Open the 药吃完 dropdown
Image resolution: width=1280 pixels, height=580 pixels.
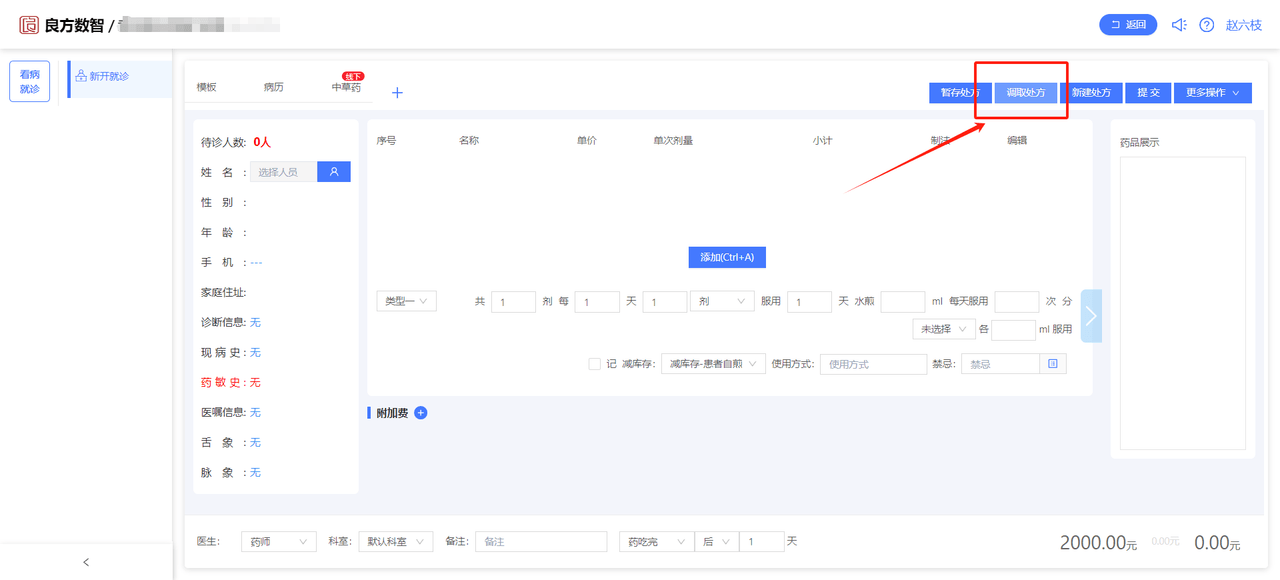656,541
